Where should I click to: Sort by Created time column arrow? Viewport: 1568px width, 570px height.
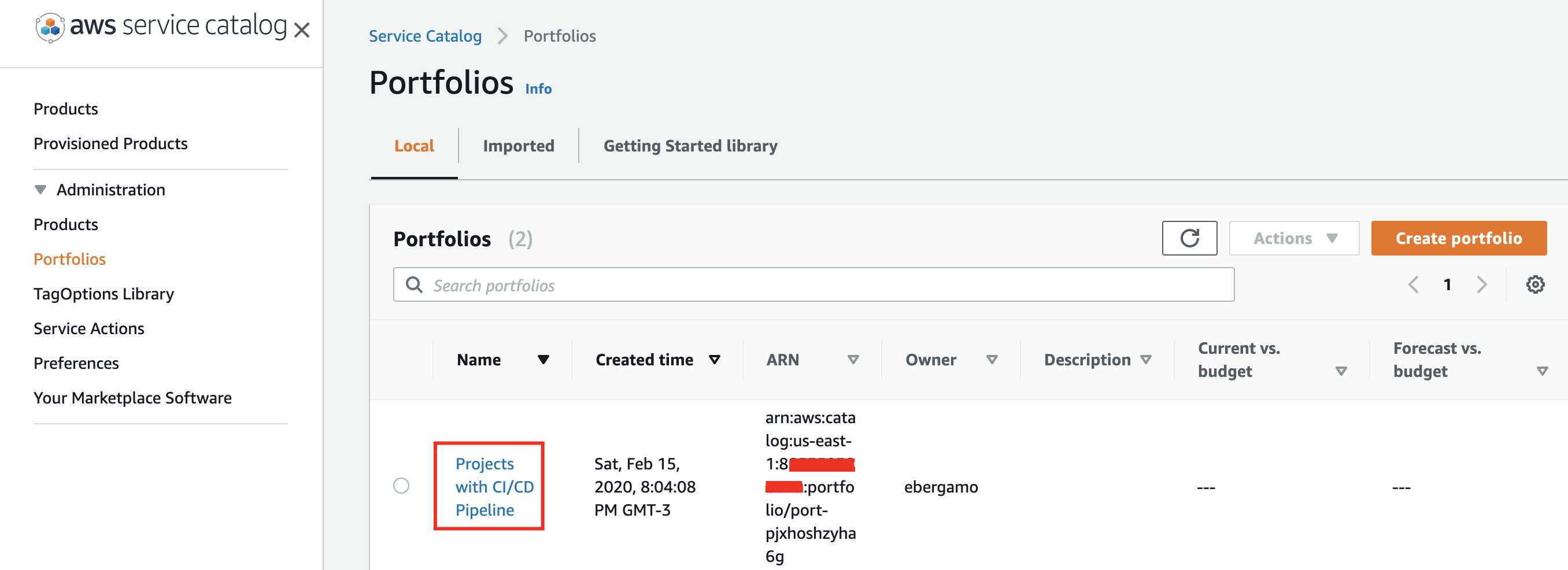715,360
